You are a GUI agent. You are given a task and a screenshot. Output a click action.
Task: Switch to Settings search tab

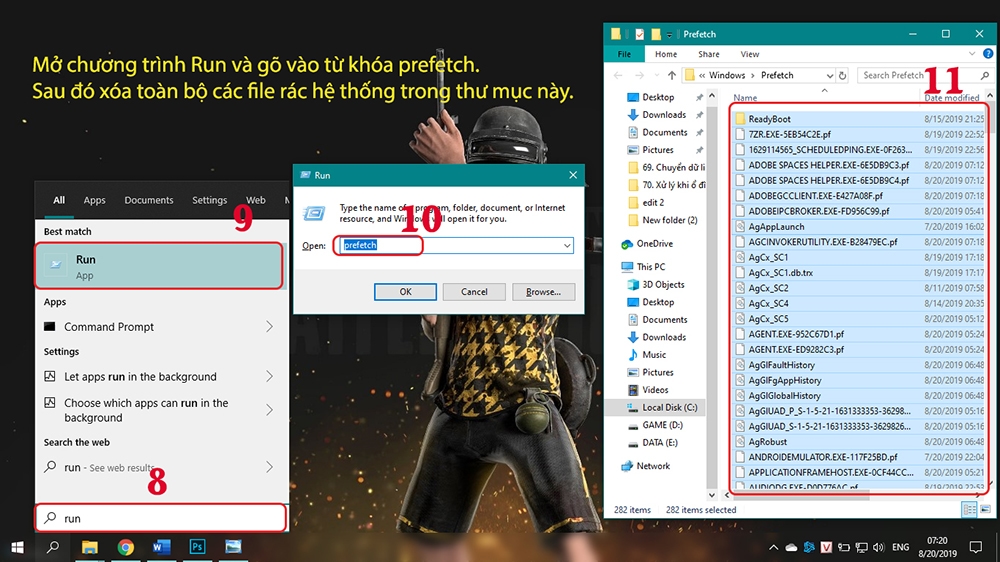pyautogui.click(x=209, y=200)
